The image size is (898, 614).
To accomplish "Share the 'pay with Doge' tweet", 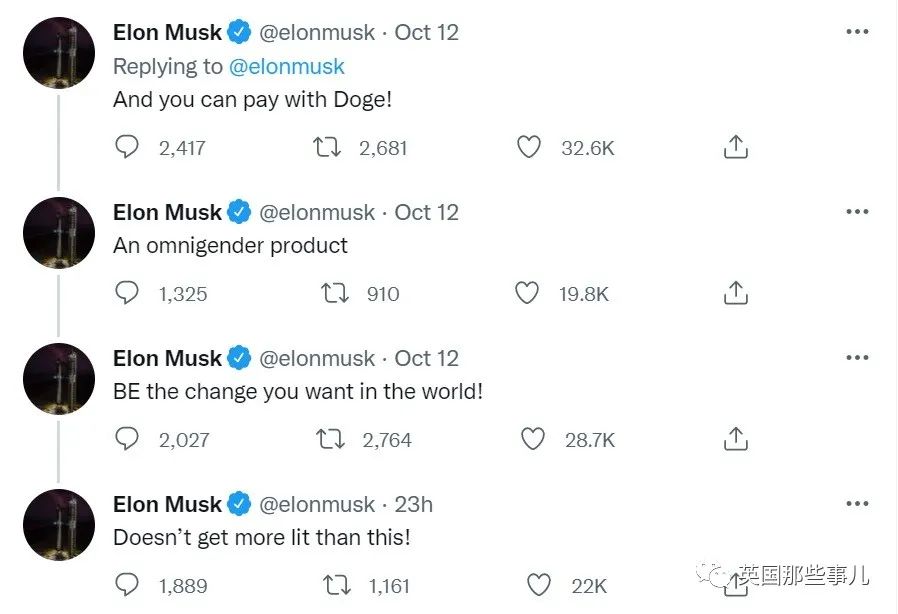I will point(735,148).
